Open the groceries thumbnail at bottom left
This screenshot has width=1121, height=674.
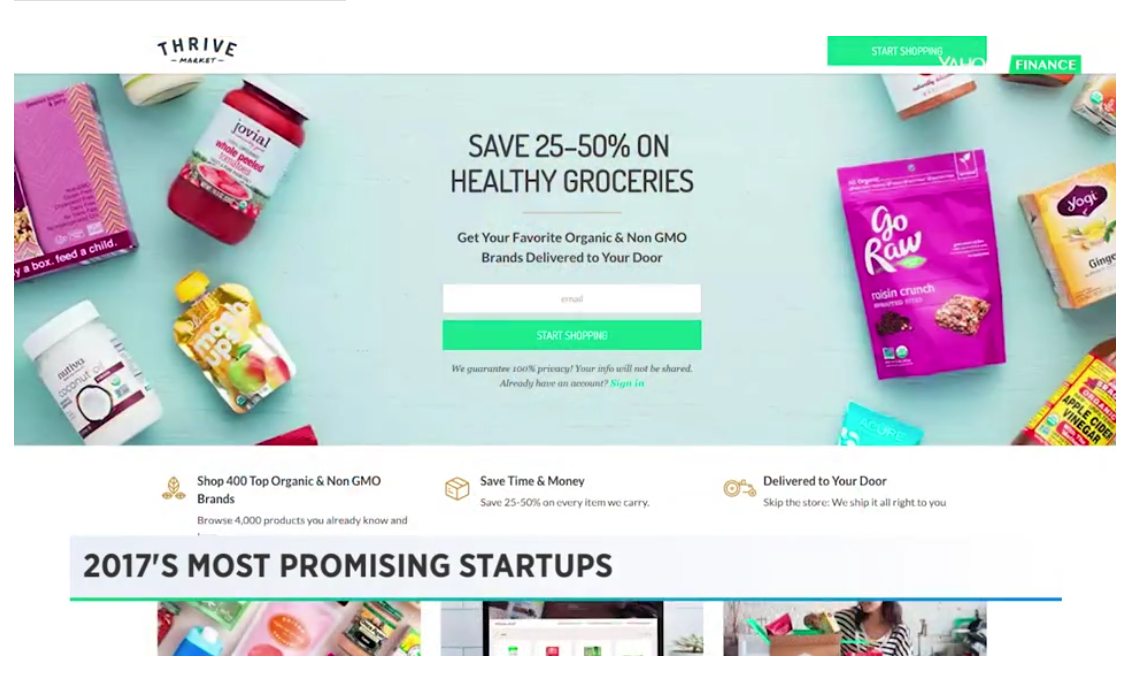click(289, 628)
